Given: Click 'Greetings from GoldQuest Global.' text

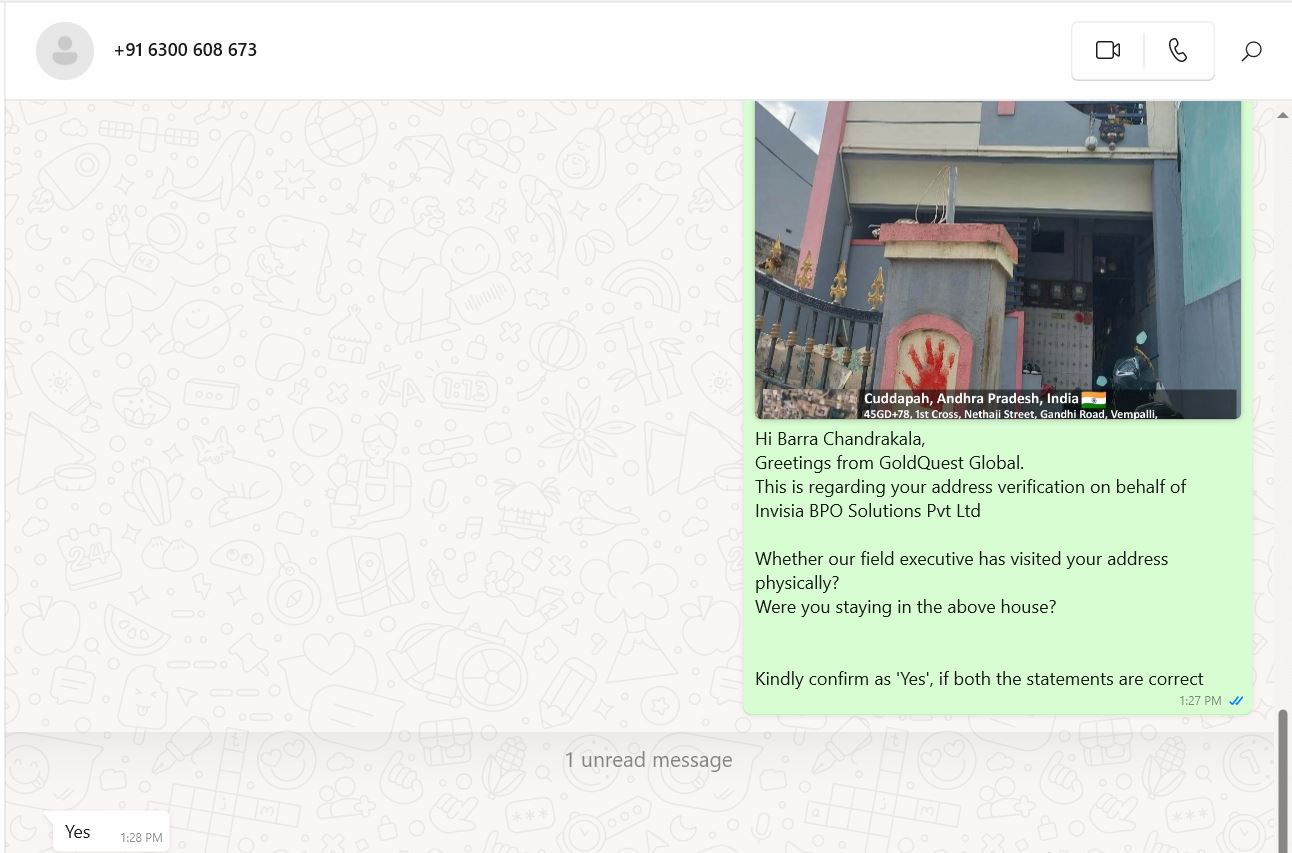Looking at the screenshot, I should [889, 463].
